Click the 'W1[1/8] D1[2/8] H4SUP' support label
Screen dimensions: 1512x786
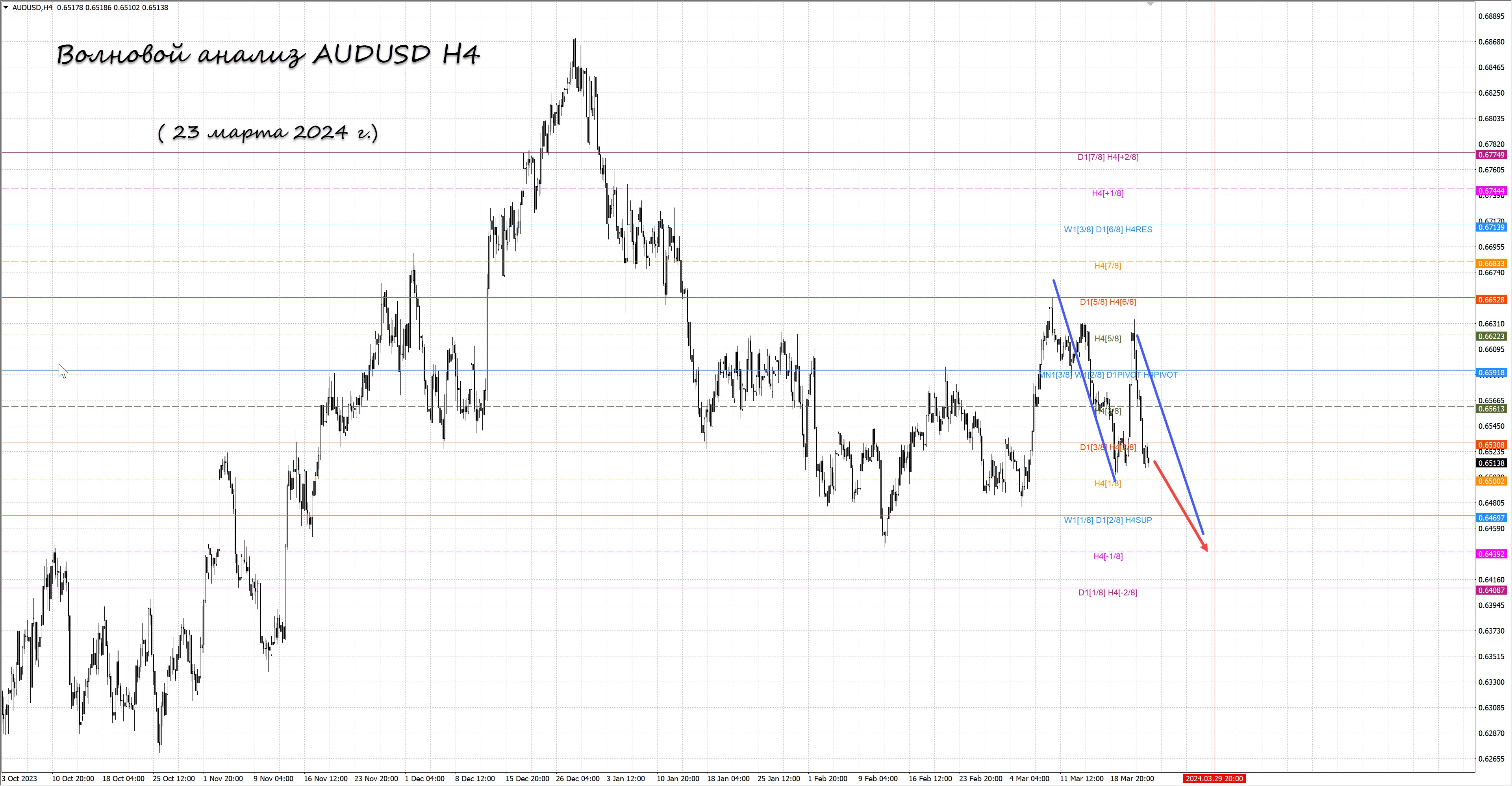point(1108,520)
